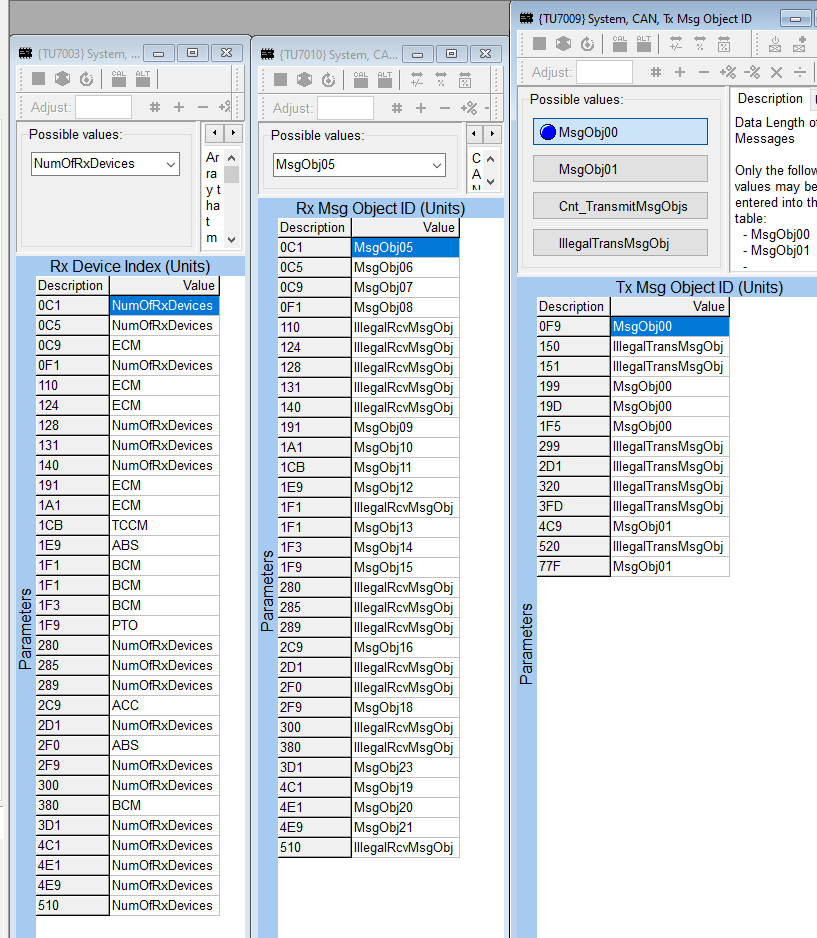The height and width of the screenshot is (938, 817).
Task: Click the # set-value icon in TU7003 Adjust bar
Action: pyautogui.click(x=155, y=107)
